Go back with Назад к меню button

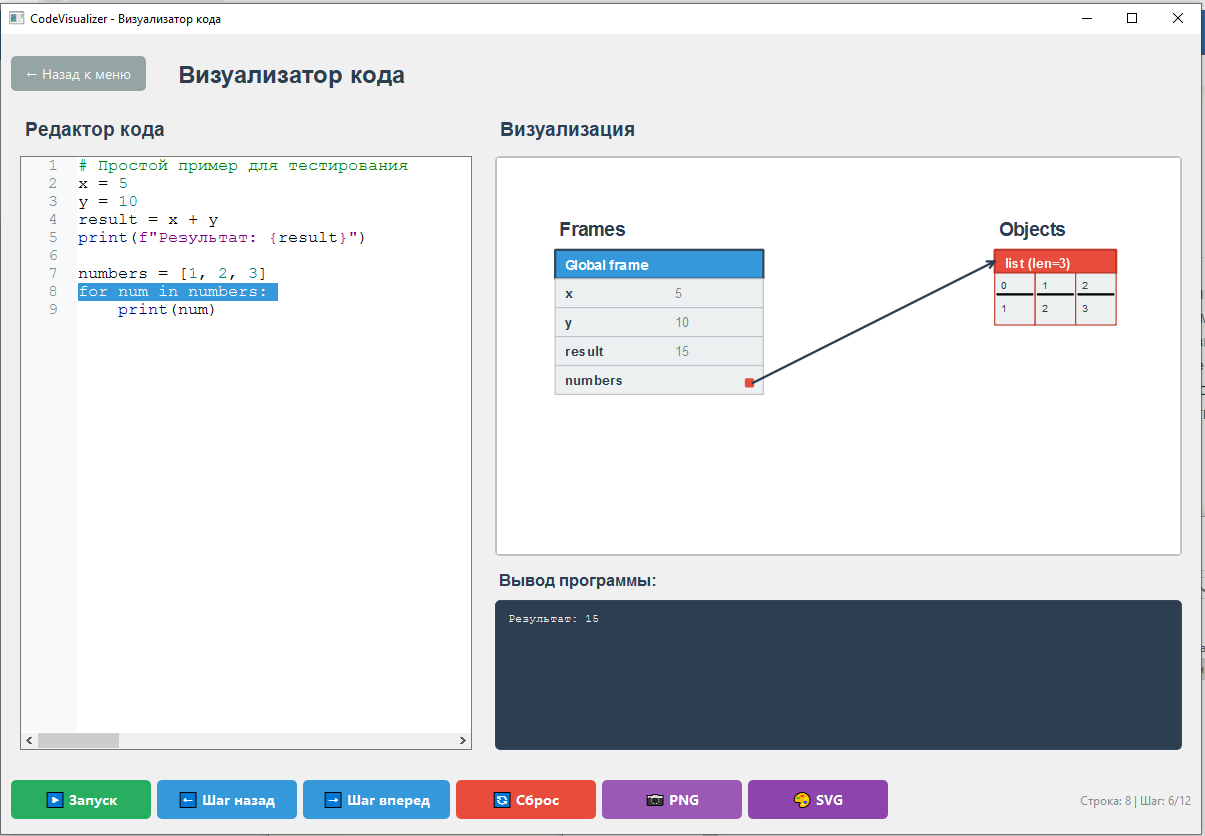coord(78,74)
